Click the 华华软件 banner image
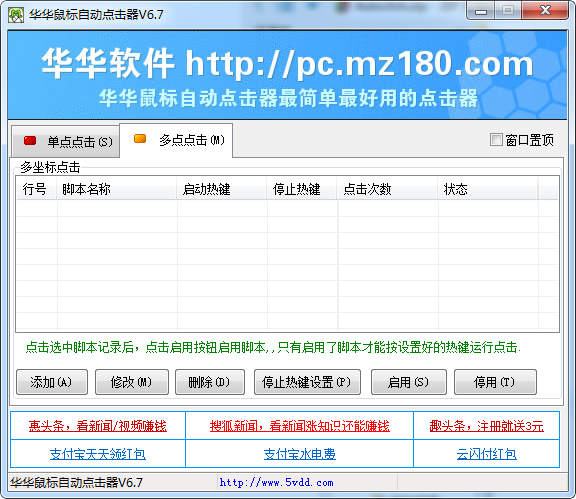This screenshot has height=499, width=576. coord(287,75)
